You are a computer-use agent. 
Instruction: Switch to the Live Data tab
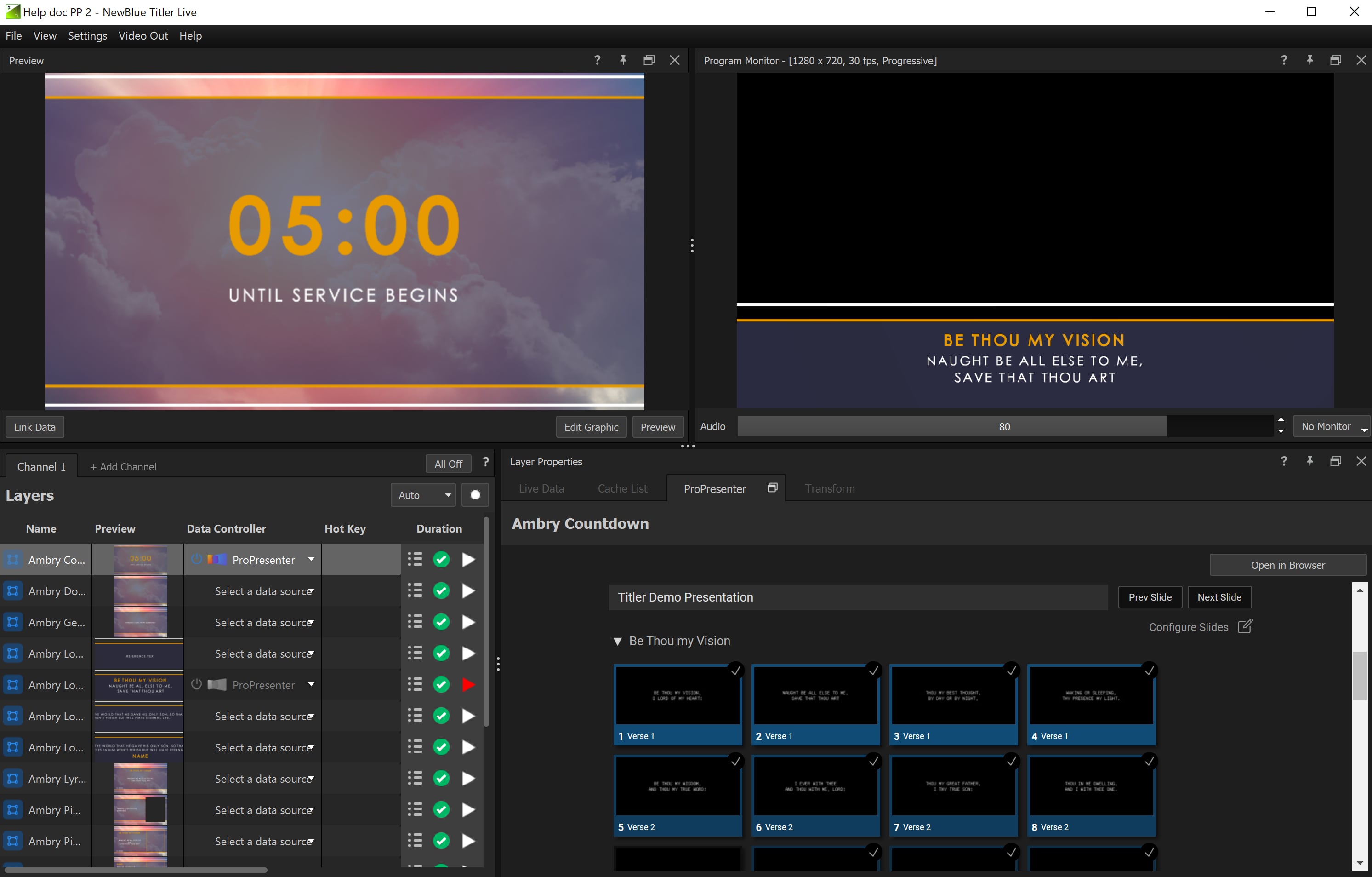pyautogui.click(x=541, y=488)
